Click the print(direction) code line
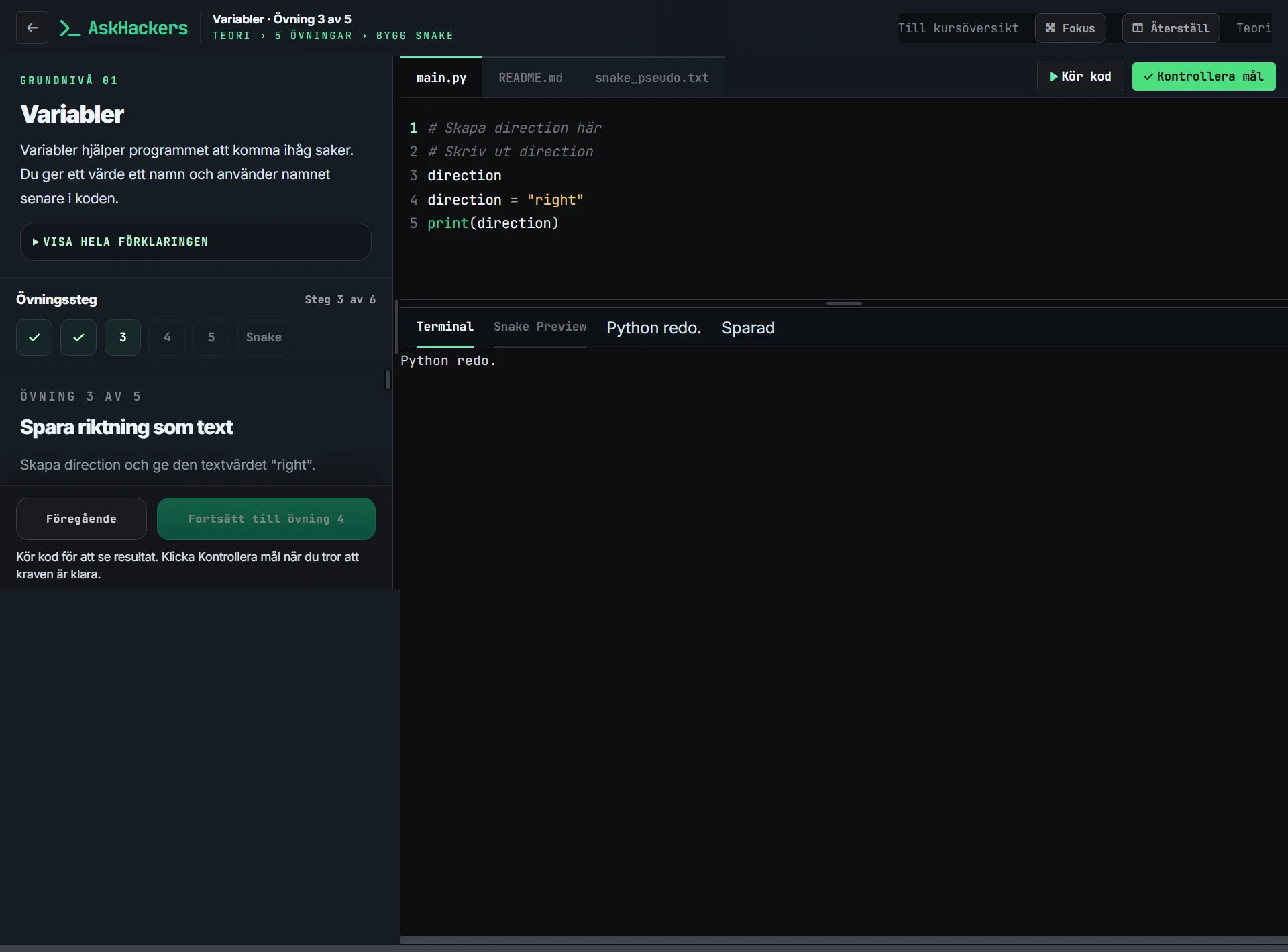Viewport: 1288px width, 952px height. 493,223
